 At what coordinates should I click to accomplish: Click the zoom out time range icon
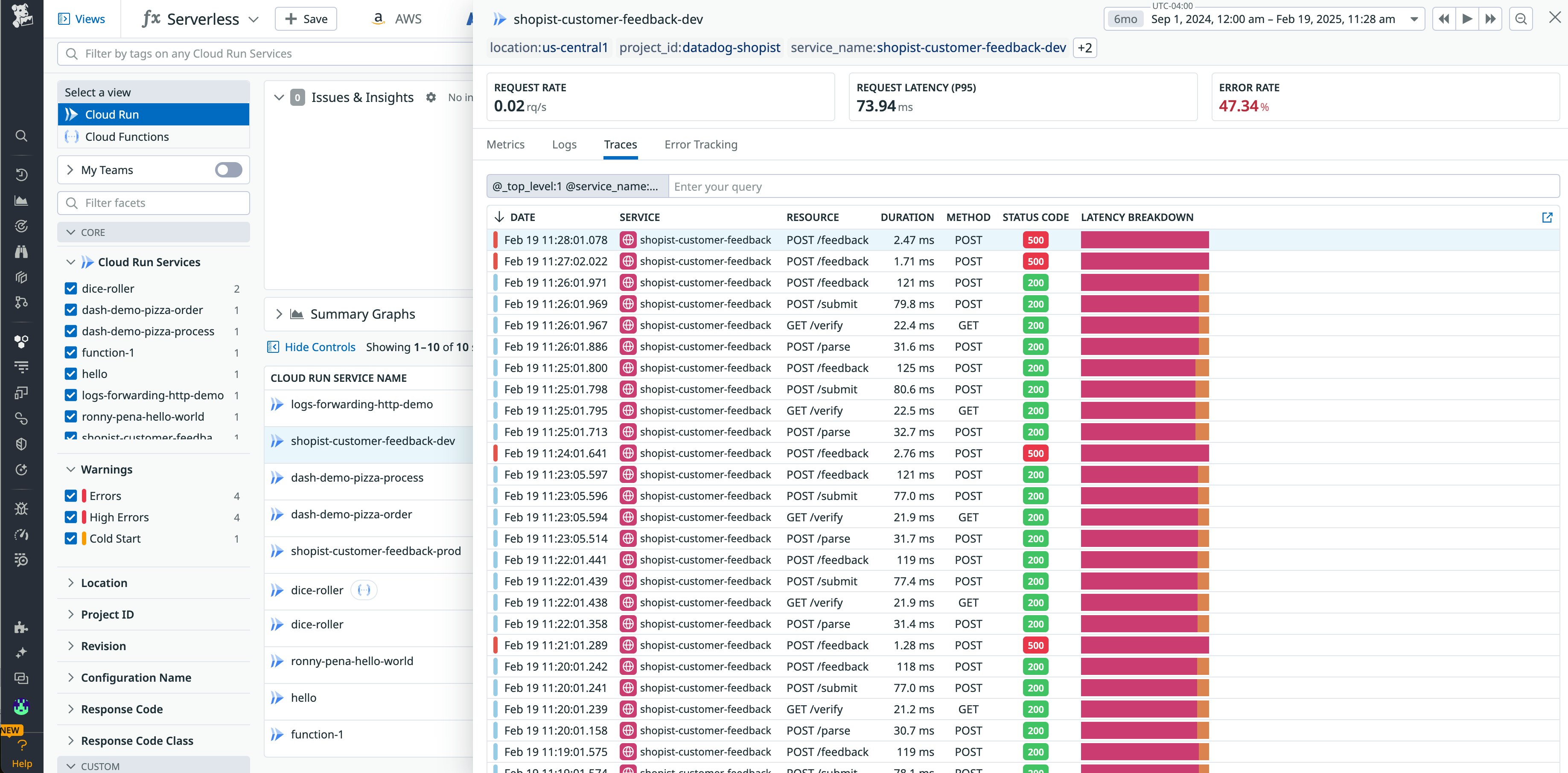1521,19
